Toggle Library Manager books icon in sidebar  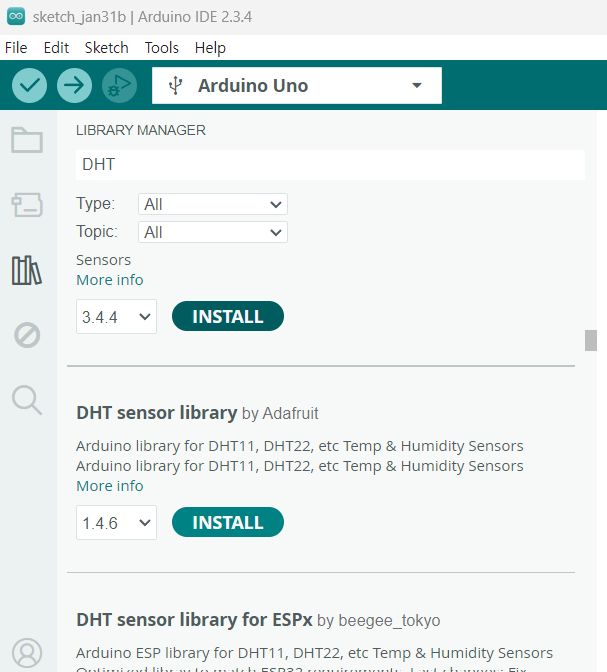click(x=27, y=270)
